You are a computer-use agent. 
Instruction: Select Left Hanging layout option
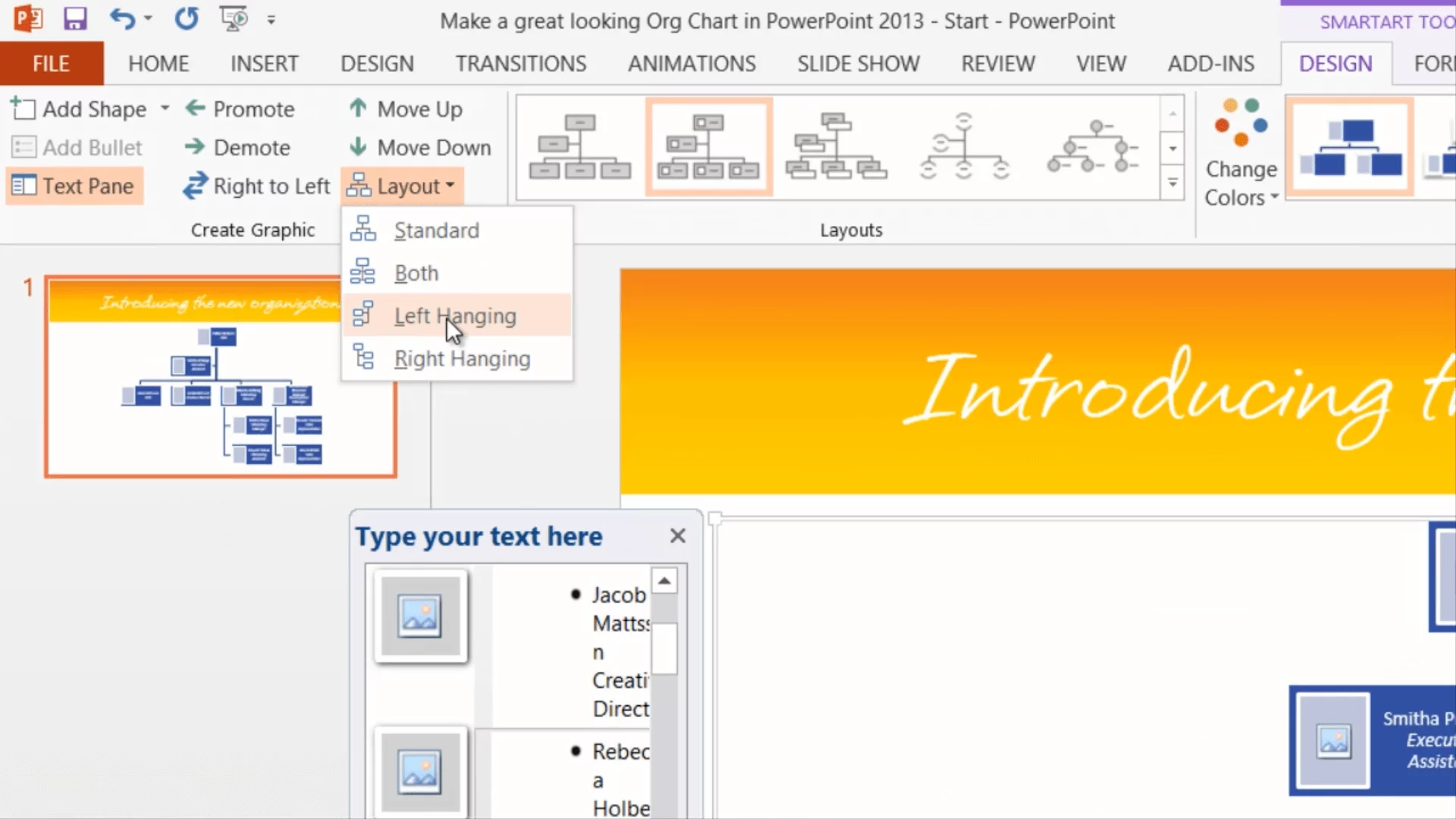(x=455, y=315)
